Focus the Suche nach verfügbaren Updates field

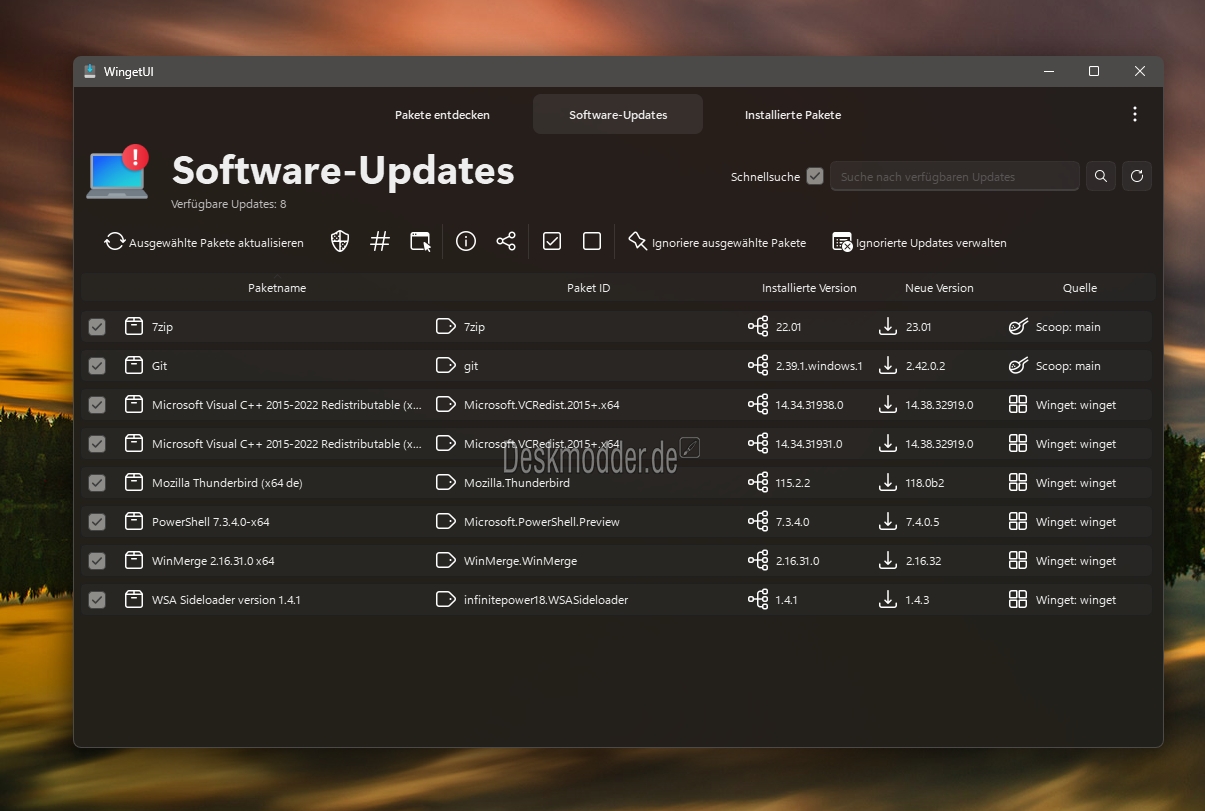tap(955, 176)
